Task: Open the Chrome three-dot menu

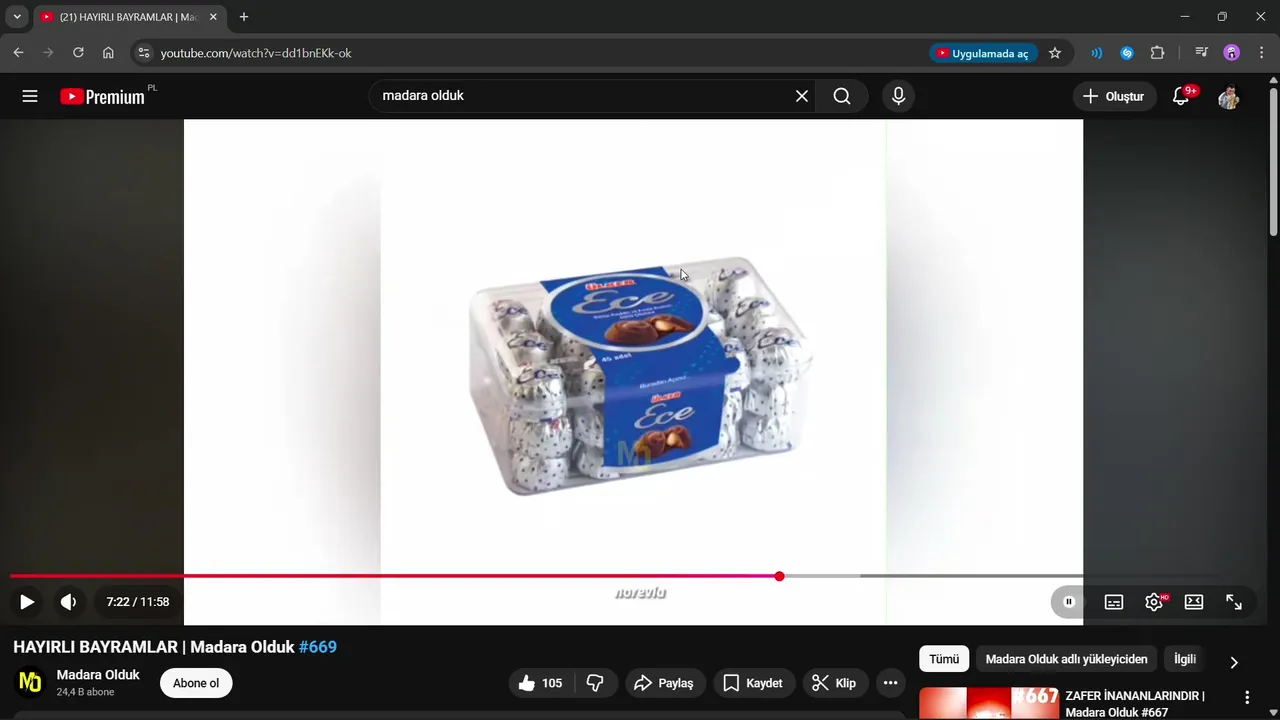Action: click(x=1261, y=53)
